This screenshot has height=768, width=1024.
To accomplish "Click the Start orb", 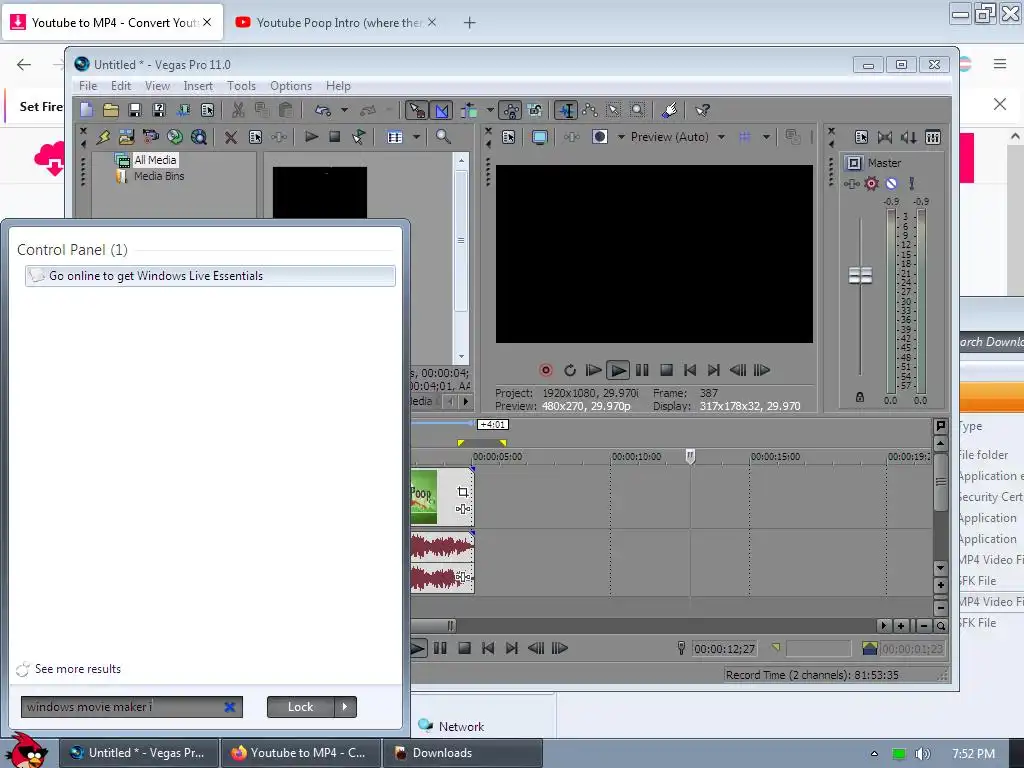I will point(29,750).
